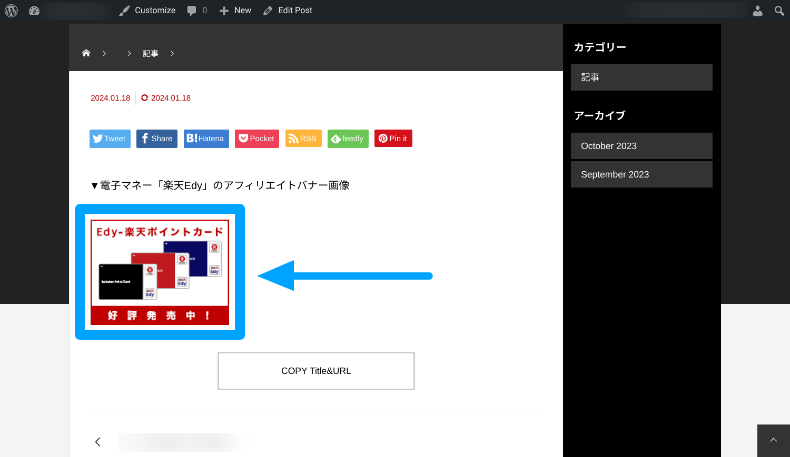The height and width of the screenshot is (457, 790).
Task: Open the dashboard gauge icon
Action: (34, 11)
